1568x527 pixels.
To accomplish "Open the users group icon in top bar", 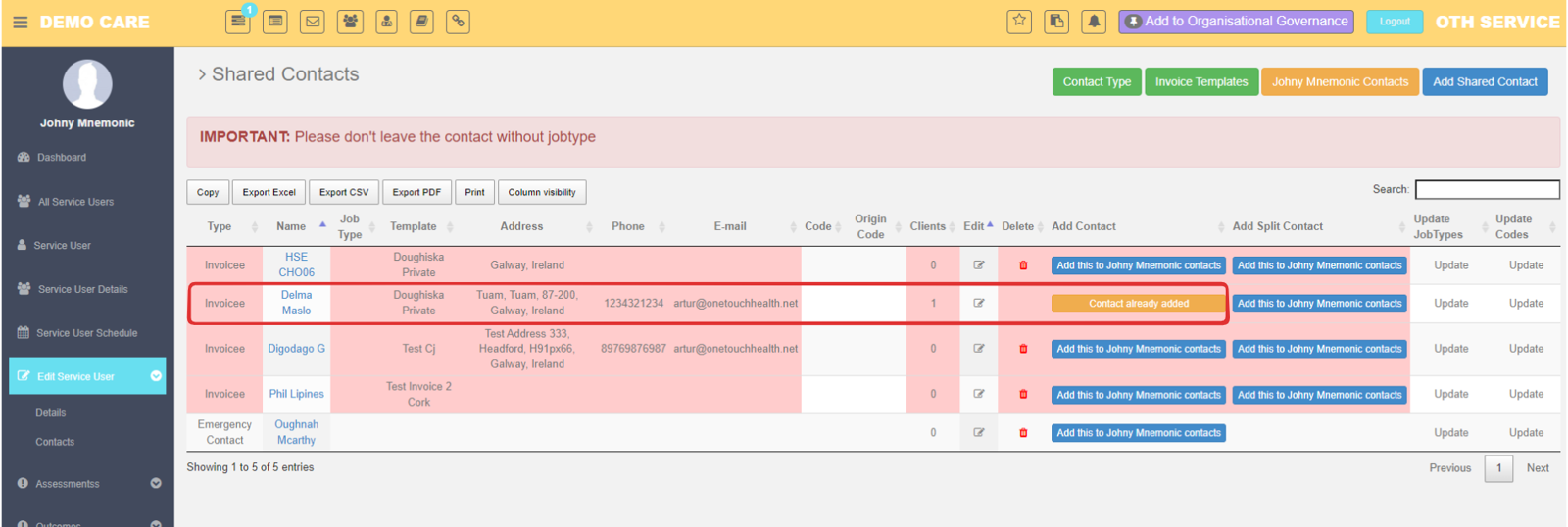I will coord(350,21).
